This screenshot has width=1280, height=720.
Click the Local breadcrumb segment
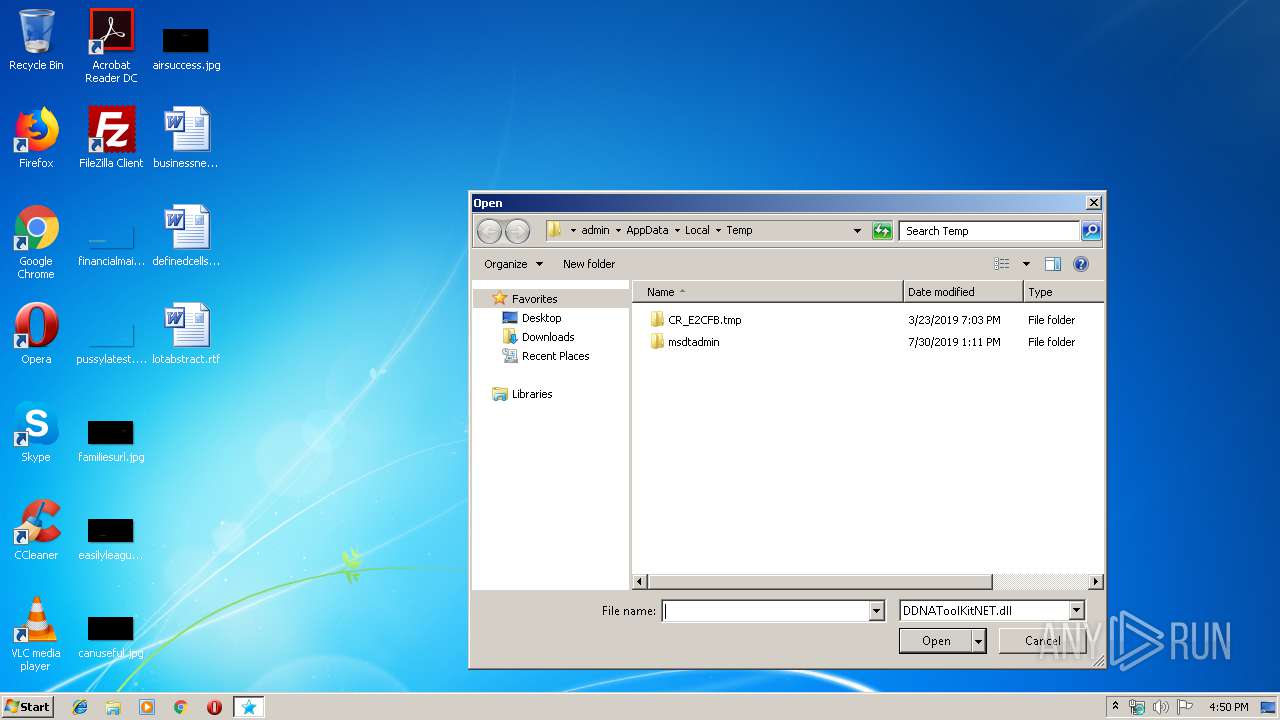tap(697, 230)
